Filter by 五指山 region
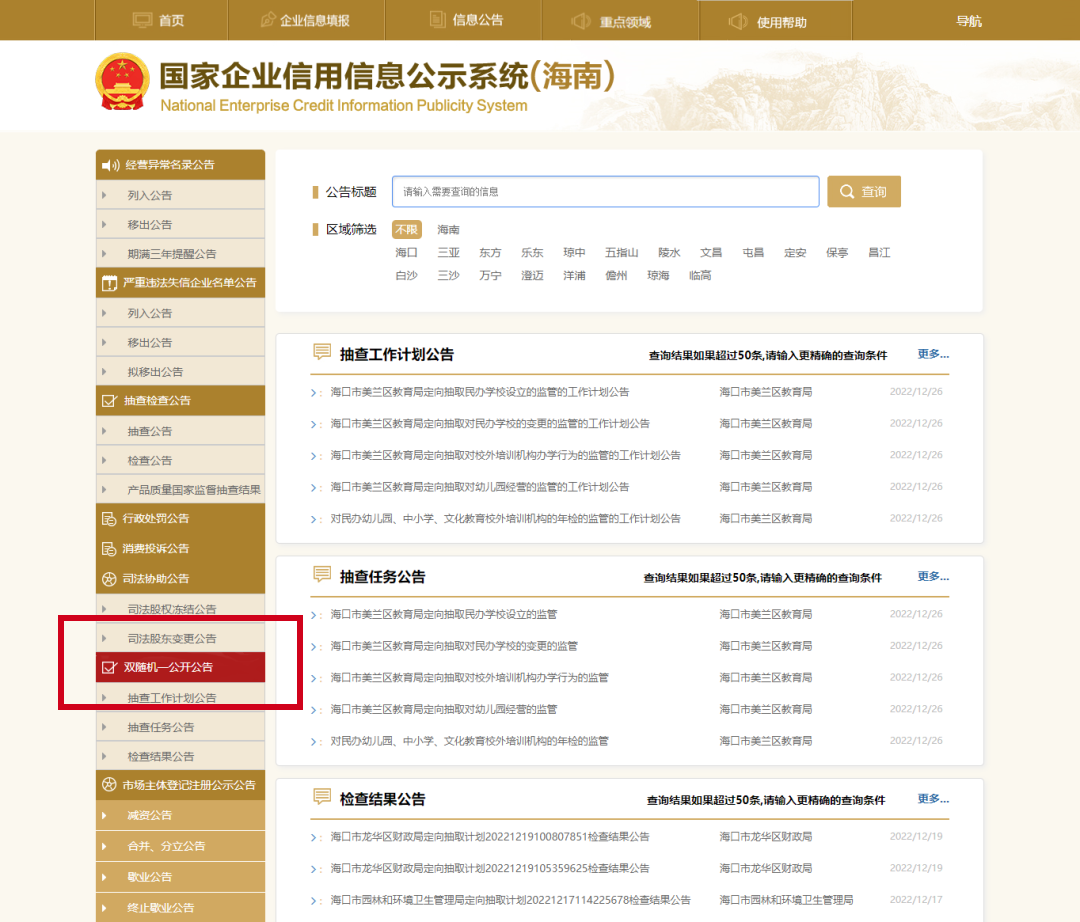This screenshot has height=922, width=1080. tap(621, 253)
